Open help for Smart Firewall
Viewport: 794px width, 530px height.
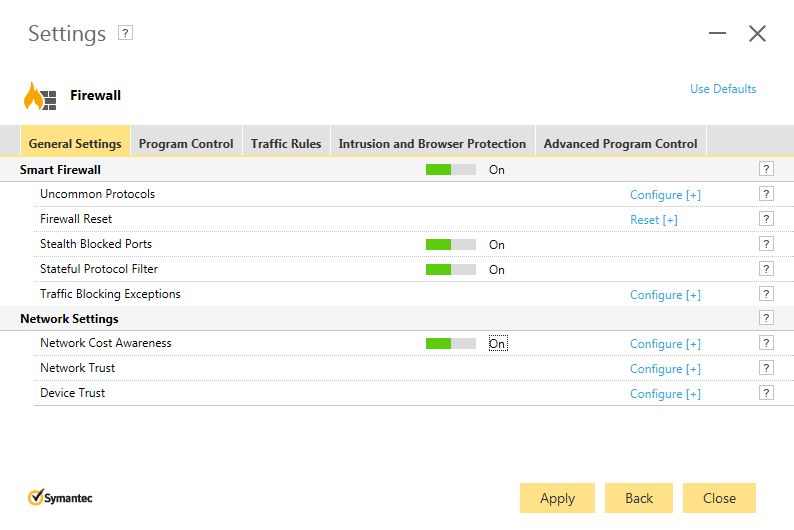(x=766, y=169)
